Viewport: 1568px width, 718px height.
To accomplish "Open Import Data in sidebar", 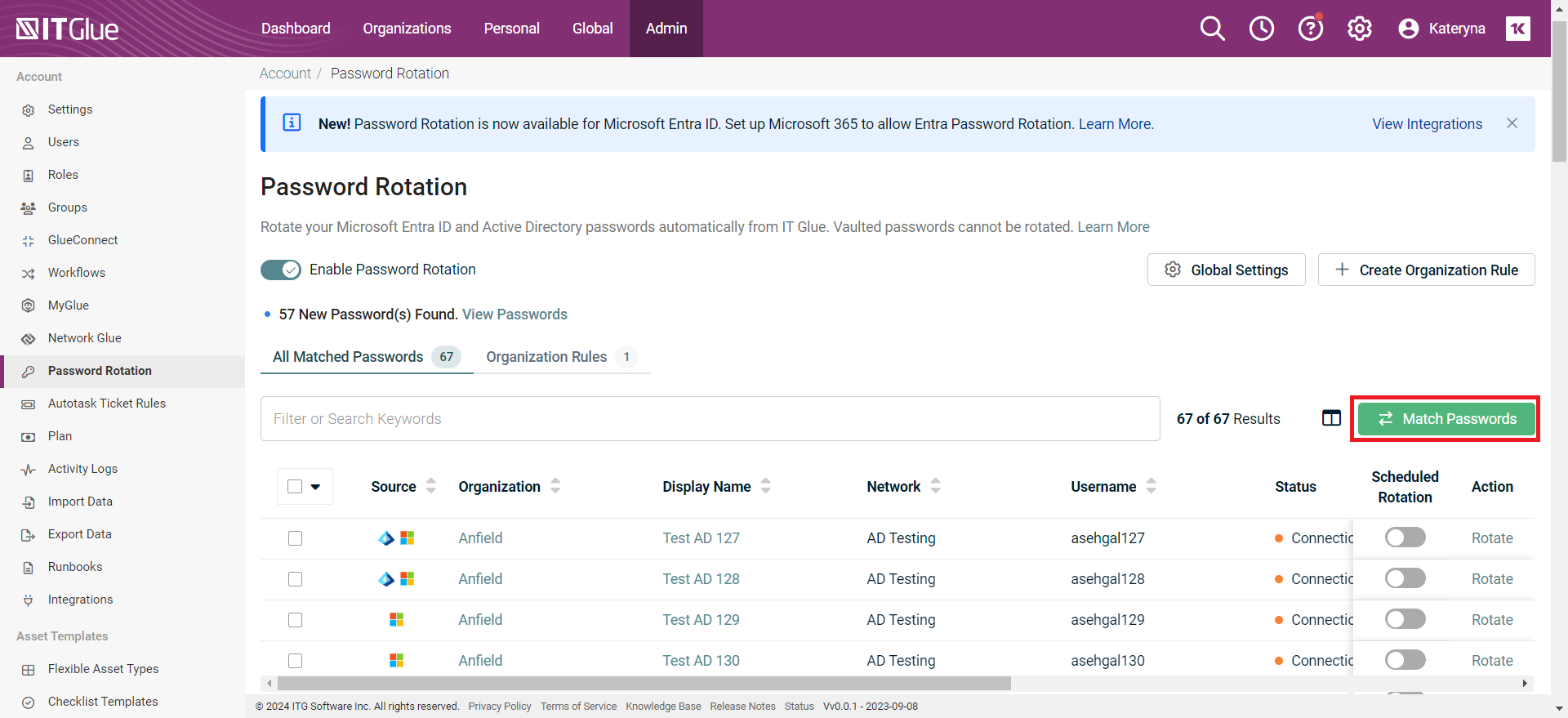I will [x=80, y=502].
